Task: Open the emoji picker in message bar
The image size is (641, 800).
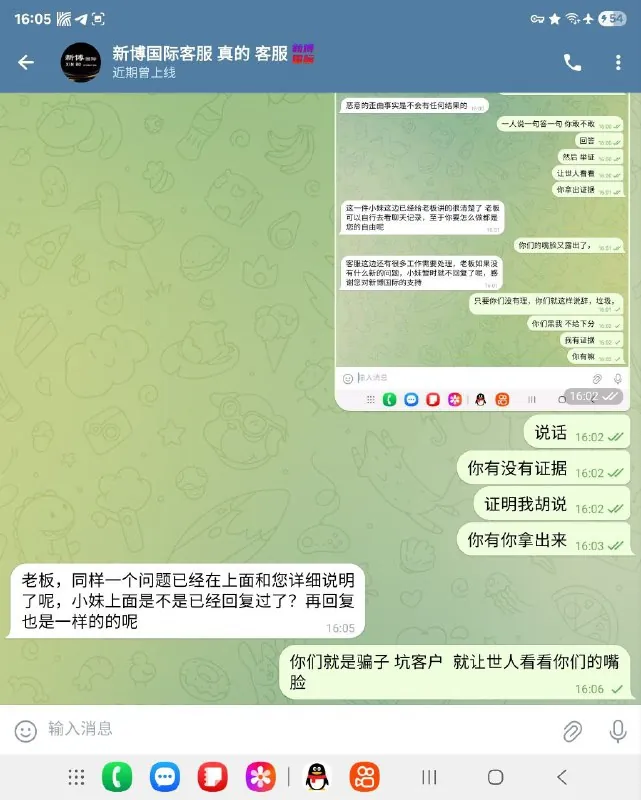Action: coord(26,731)
